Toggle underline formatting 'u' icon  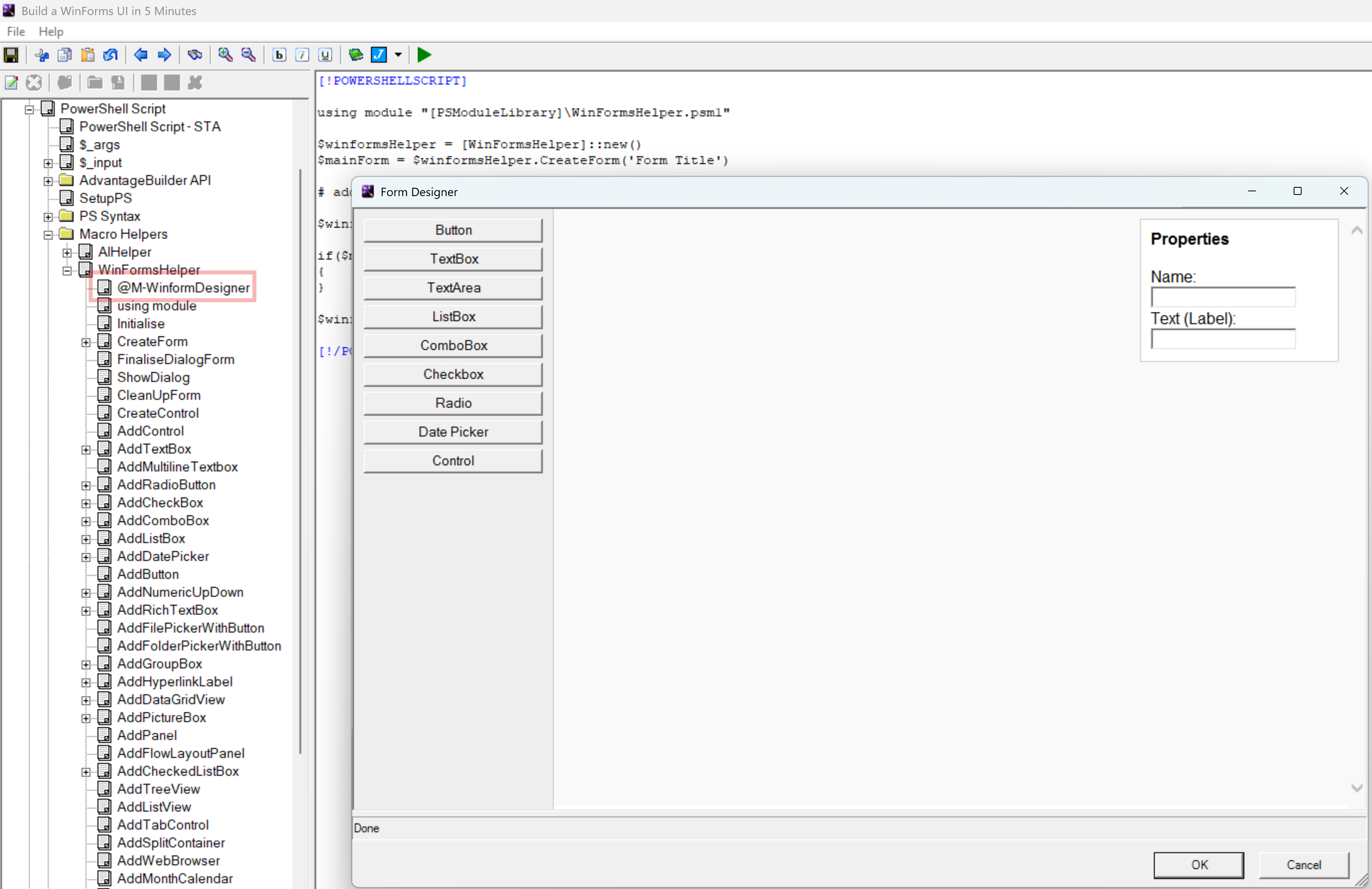tap(325, 55)
